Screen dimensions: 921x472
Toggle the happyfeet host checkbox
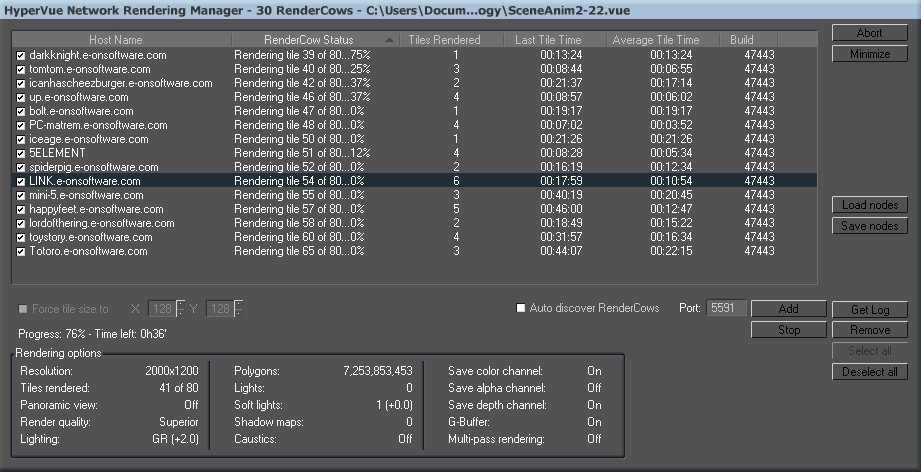pyautogui.click(x=21, y=210)
